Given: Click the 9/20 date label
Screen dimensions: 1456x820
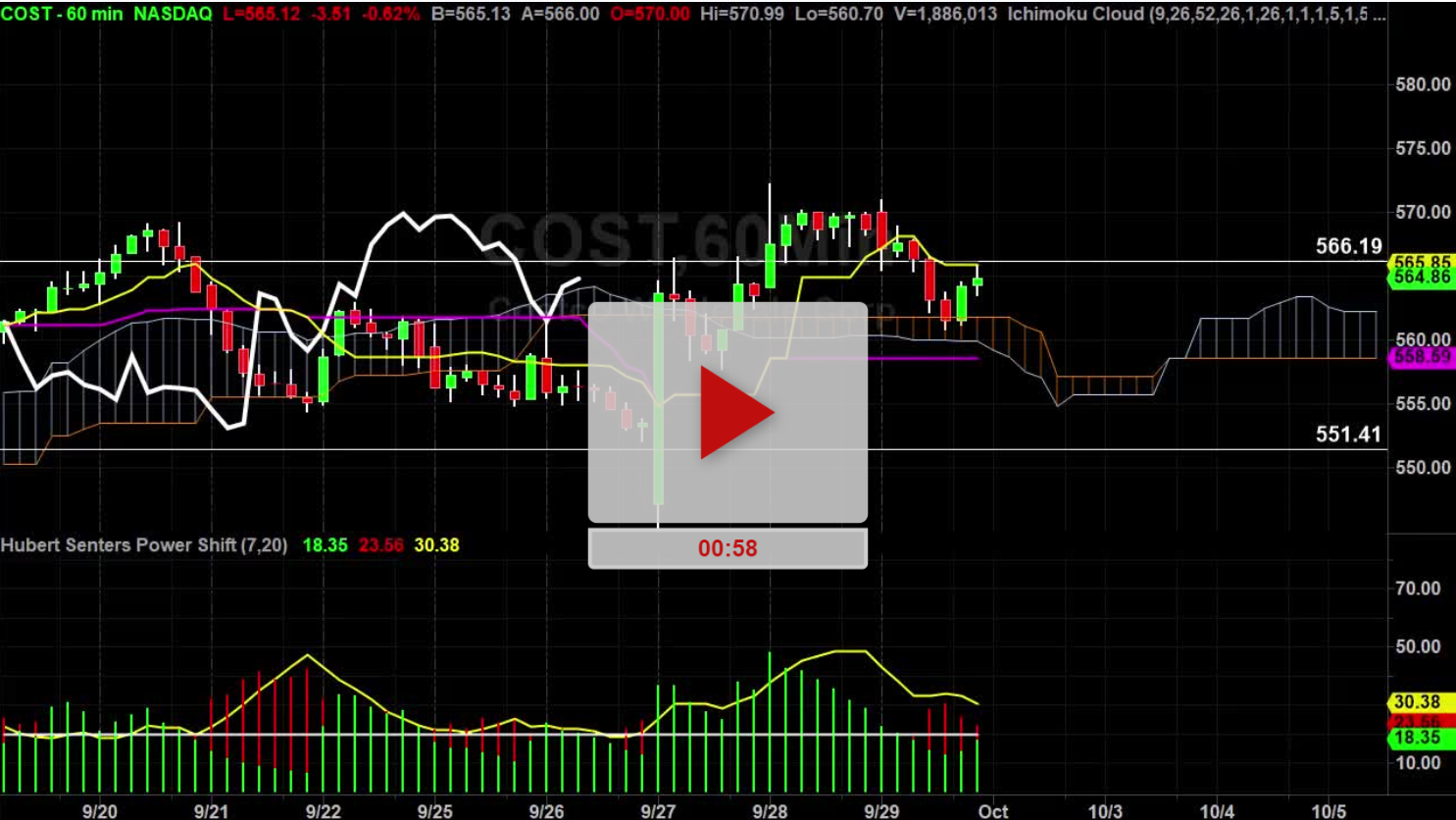Looking at the screenshot, I should [x=99, y=811].
